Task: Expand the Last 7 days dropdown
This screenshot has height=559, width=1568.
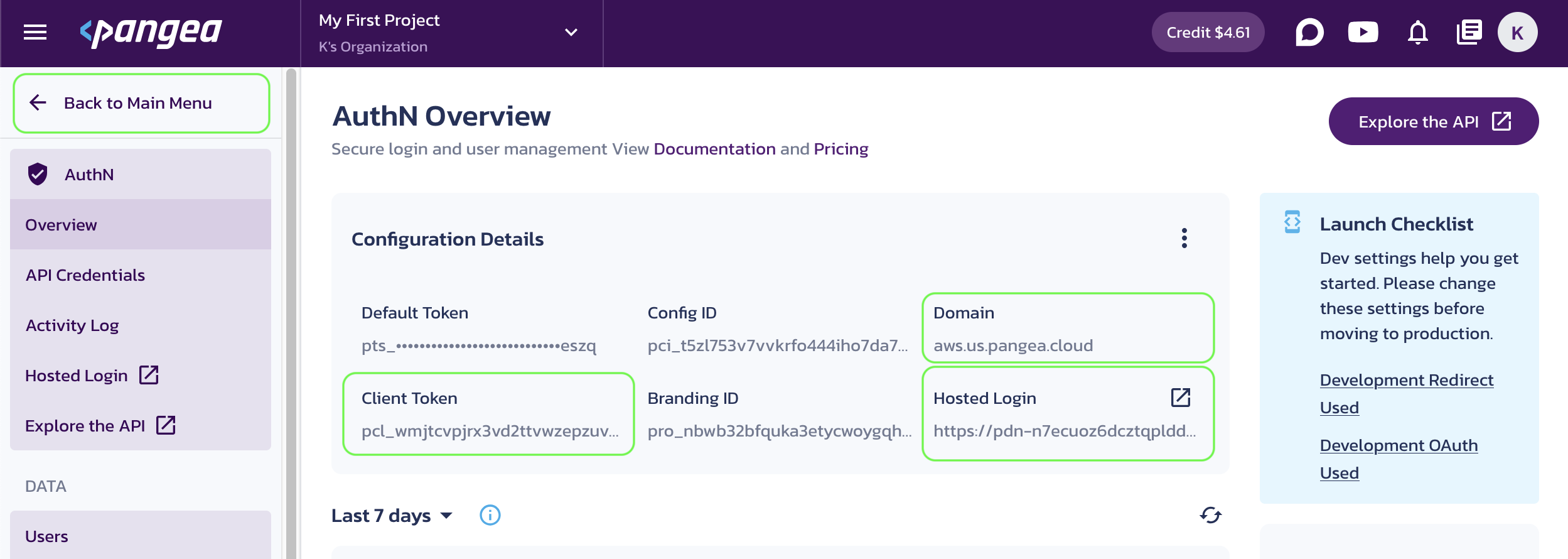Action: click(392, 516)
